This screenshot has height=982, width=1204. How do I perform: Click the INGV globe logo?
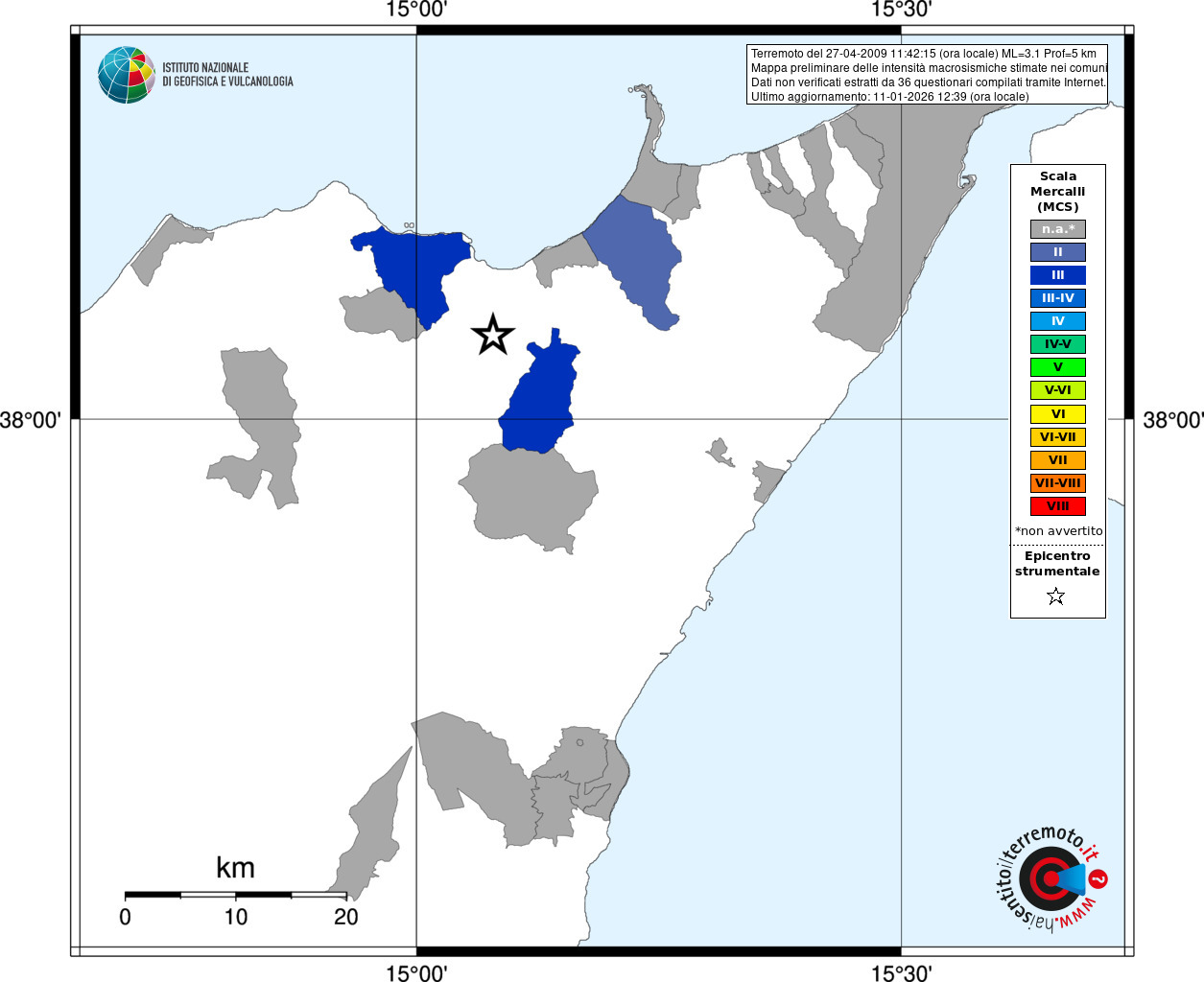pos(126,75)
